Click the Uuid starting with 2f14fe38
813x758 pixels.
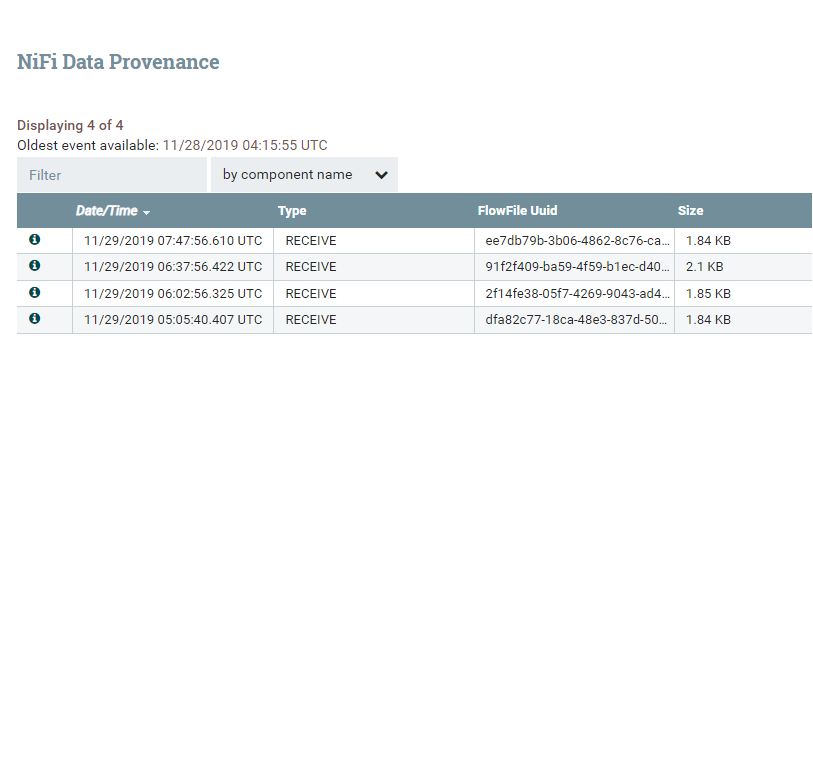coord(577,293)
